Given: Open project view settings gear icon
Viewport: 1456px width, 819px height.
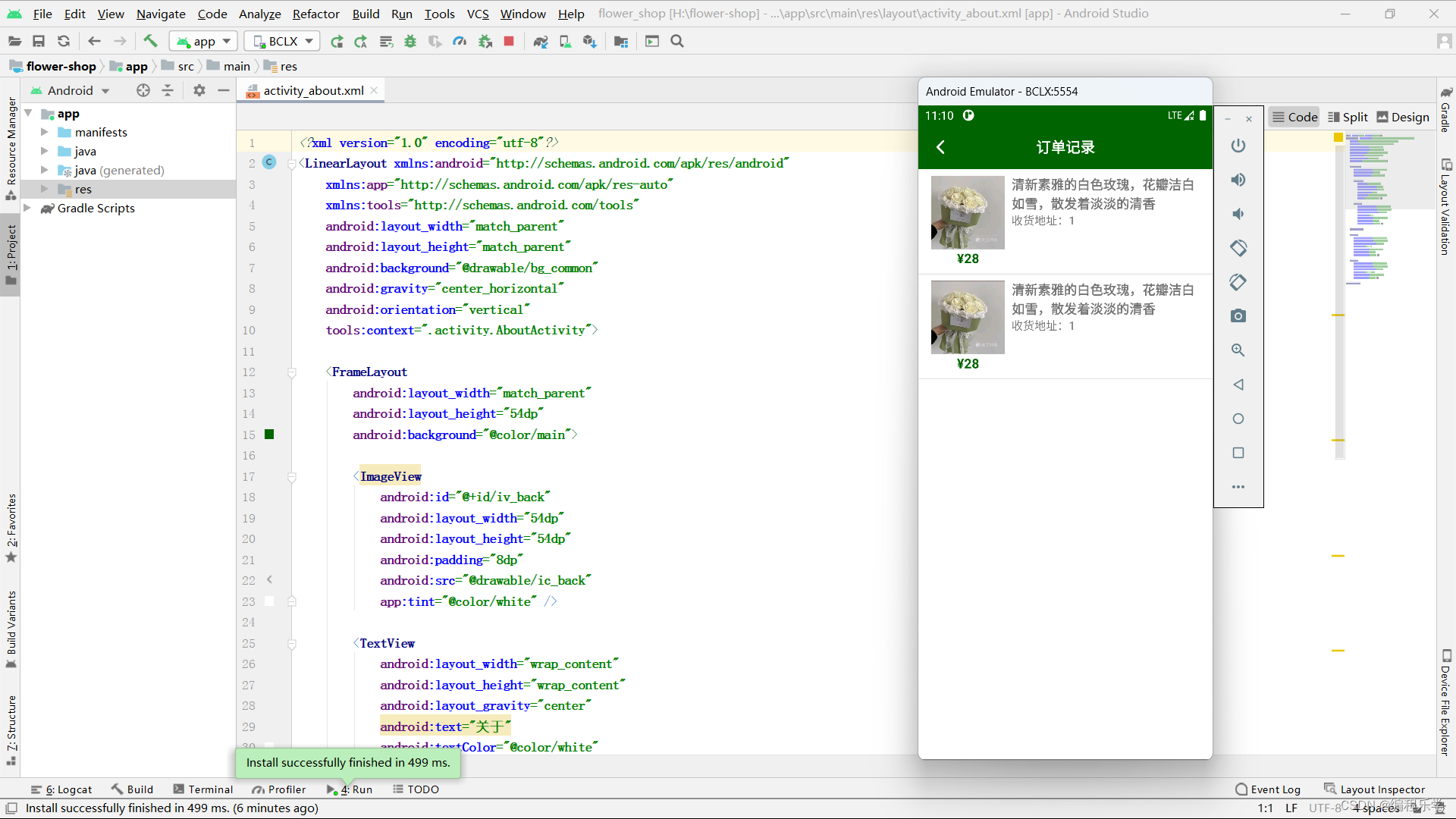Looking at the screenshot, I should (199, 90).
